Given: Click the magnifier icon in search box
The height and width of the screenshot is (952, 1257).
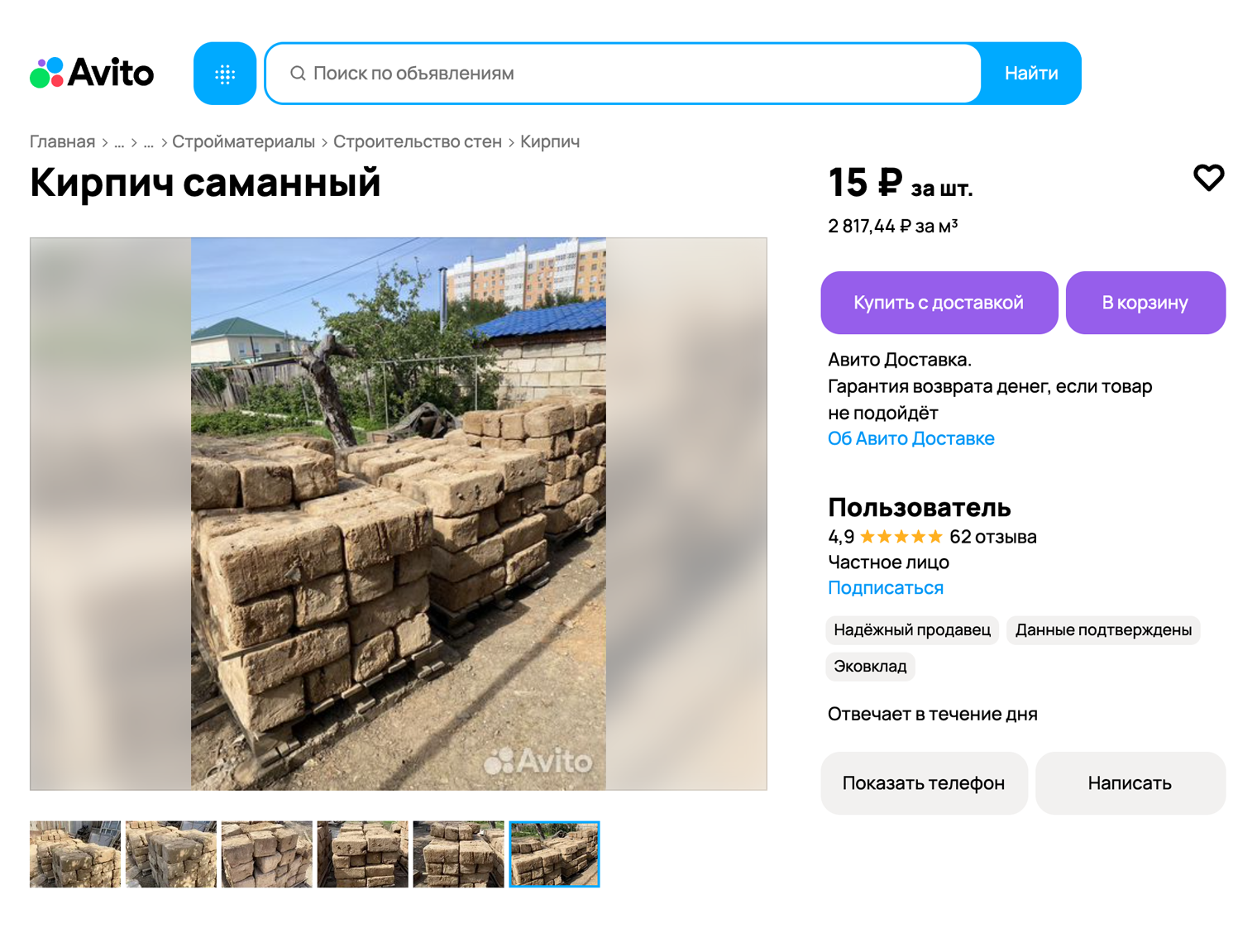Looking at the screenshot, I should (x=298, y=74).
